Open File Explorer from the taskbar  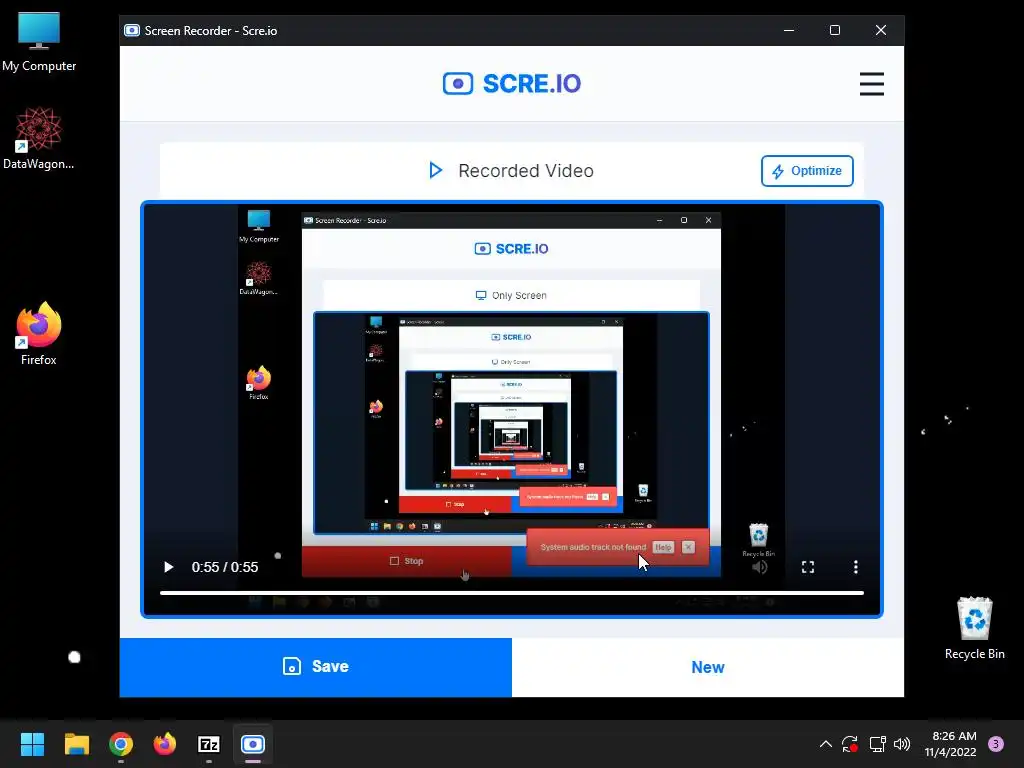coord(76,744)
